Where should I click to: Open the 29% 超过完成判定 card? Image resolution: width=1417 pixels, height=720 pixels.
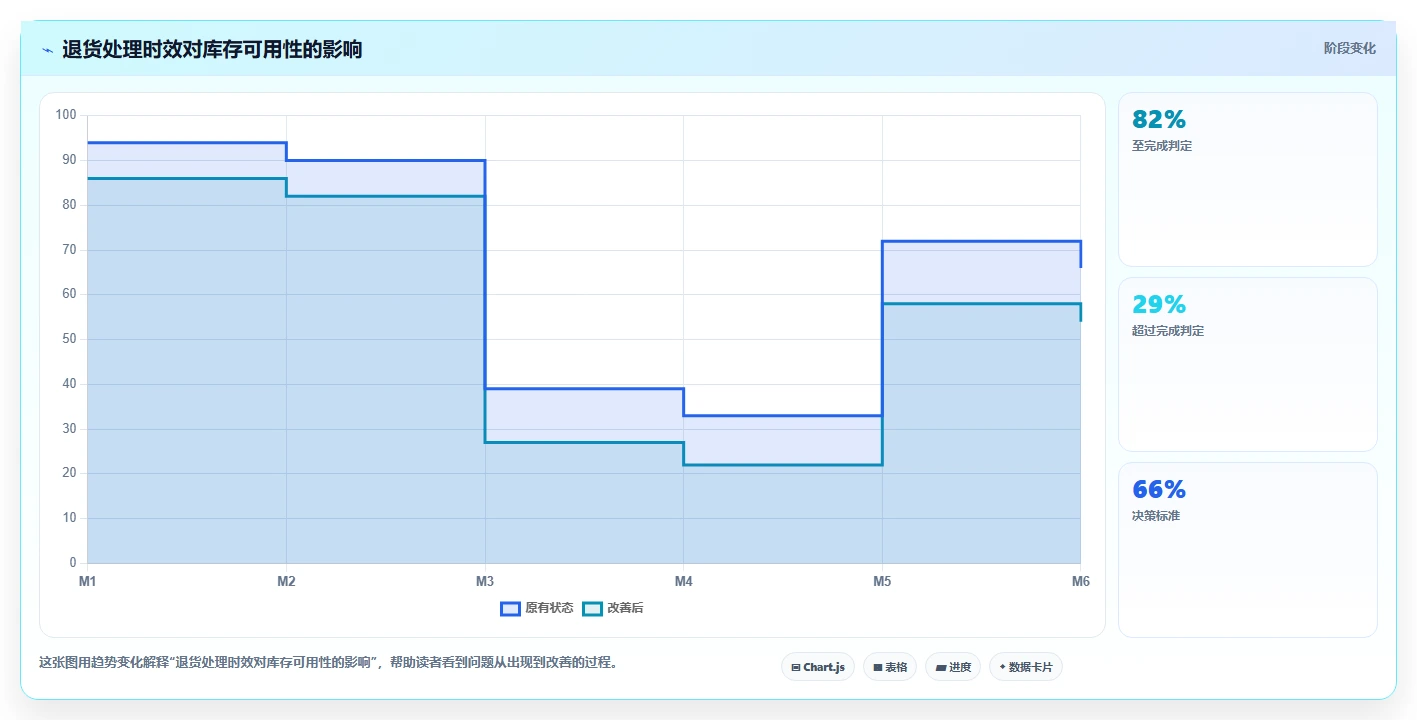pos(1248,365)
